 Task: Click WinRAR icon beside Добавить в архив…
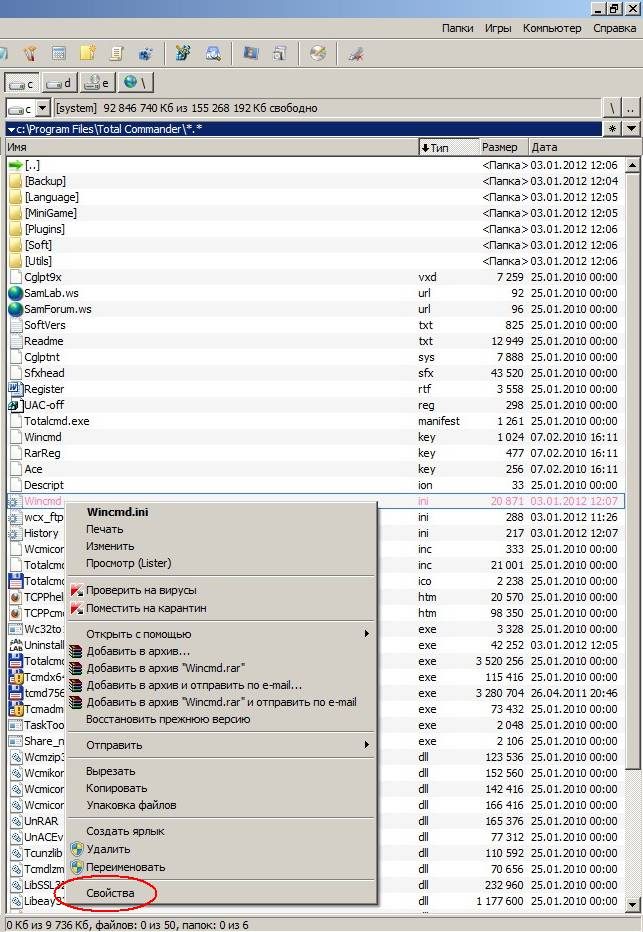(76, 651)
